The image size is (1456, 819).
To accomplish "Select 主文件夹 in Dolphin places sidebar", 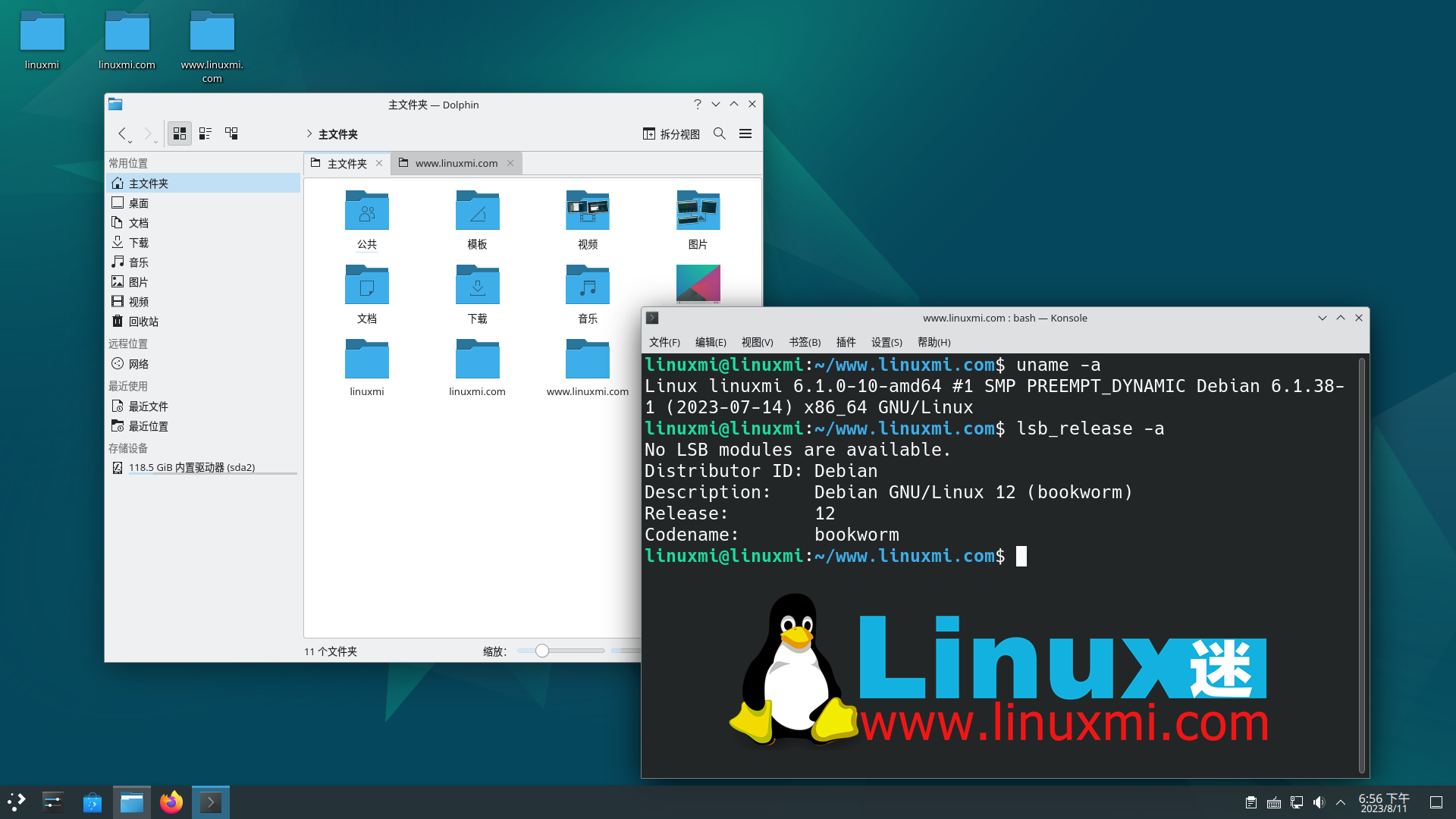I will click(203, 183).
